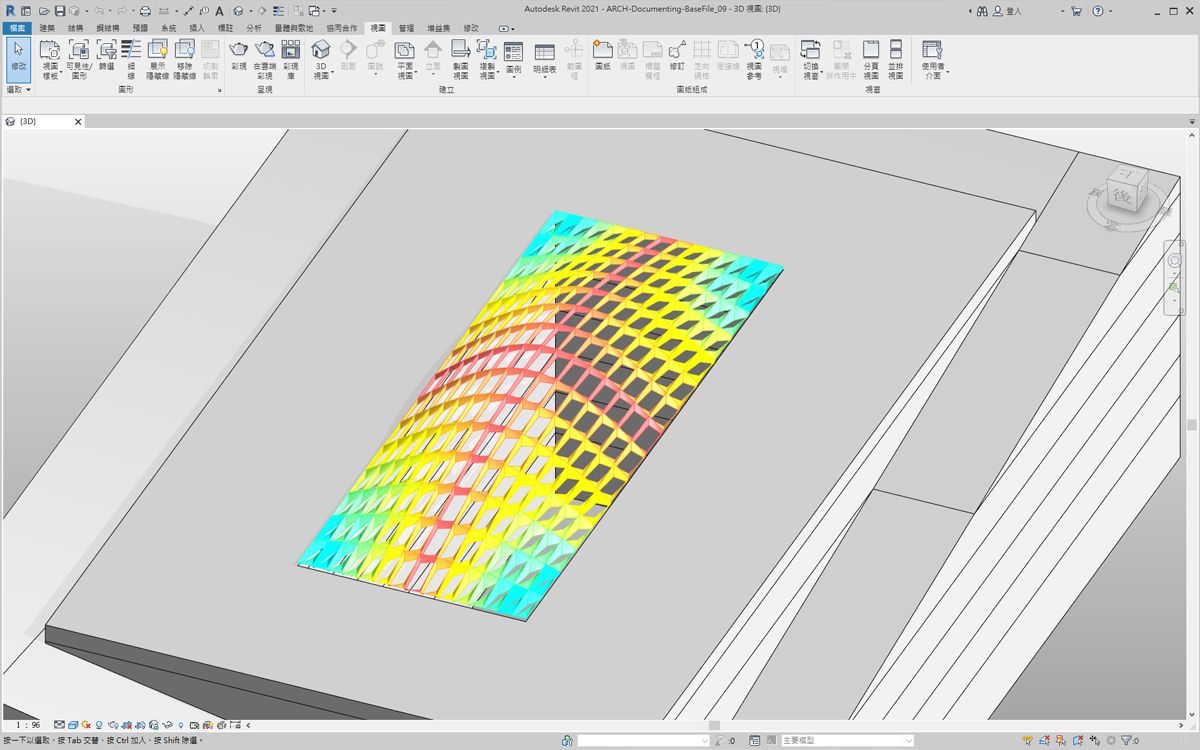Screen dimensions: 1200x750
Task: Open the quick access toolbar customize dropdown
Action: coord(334,11)
